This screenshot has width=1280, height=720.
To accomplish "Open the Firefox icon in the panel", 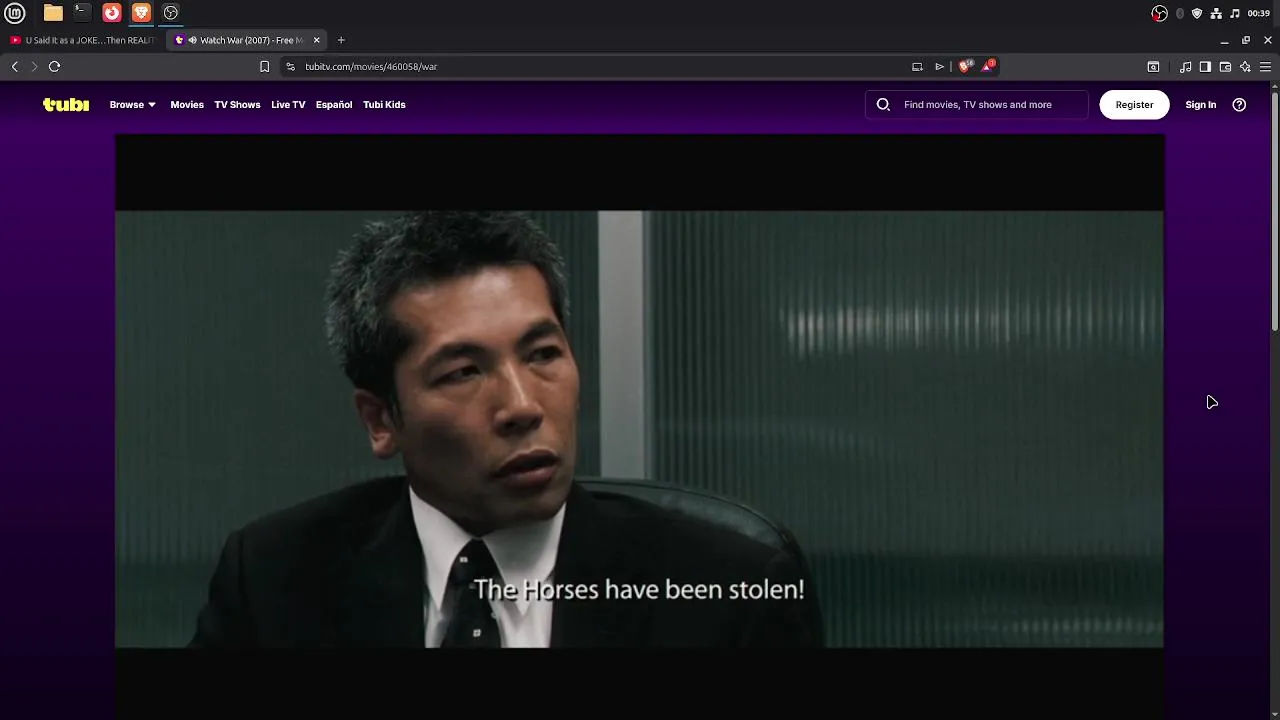I will coord(112,13).
